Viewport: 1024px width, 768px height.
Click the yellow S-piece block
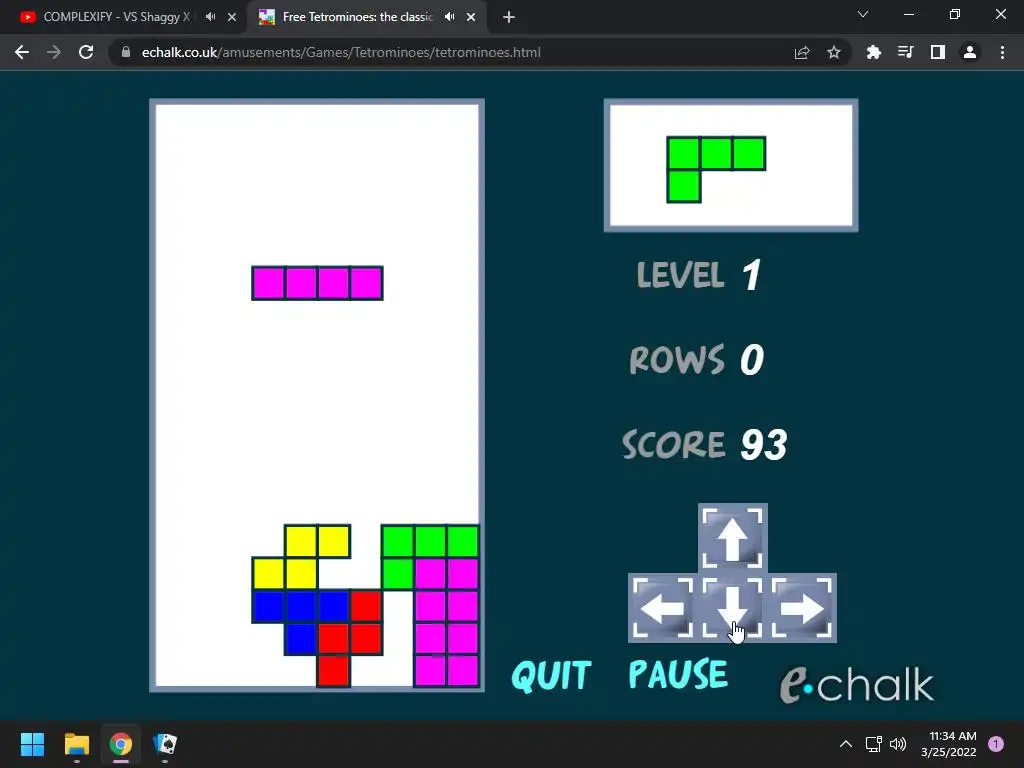301,557
